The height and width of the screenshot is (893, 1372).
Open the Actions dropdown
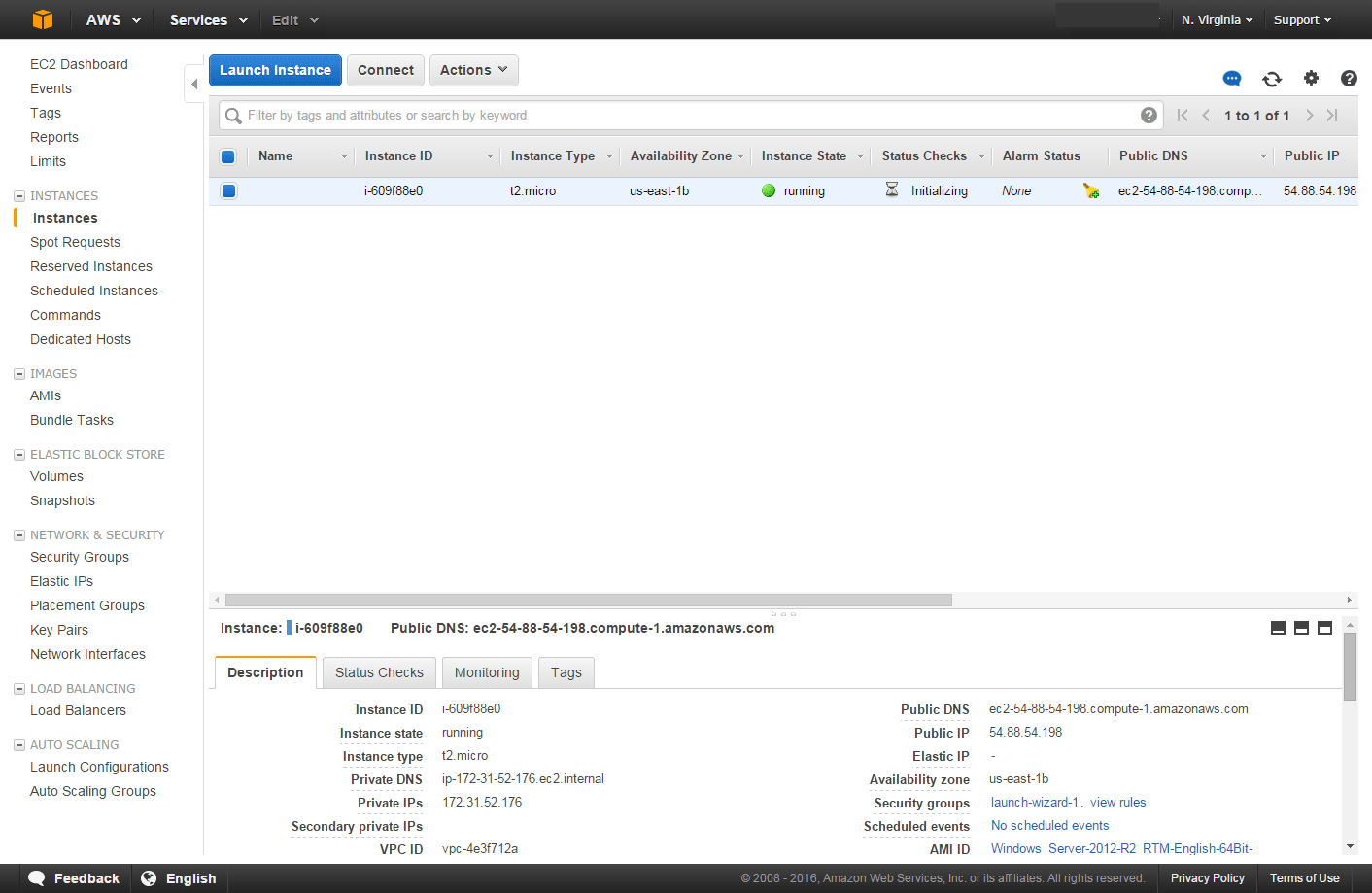(x=474, y=70)
